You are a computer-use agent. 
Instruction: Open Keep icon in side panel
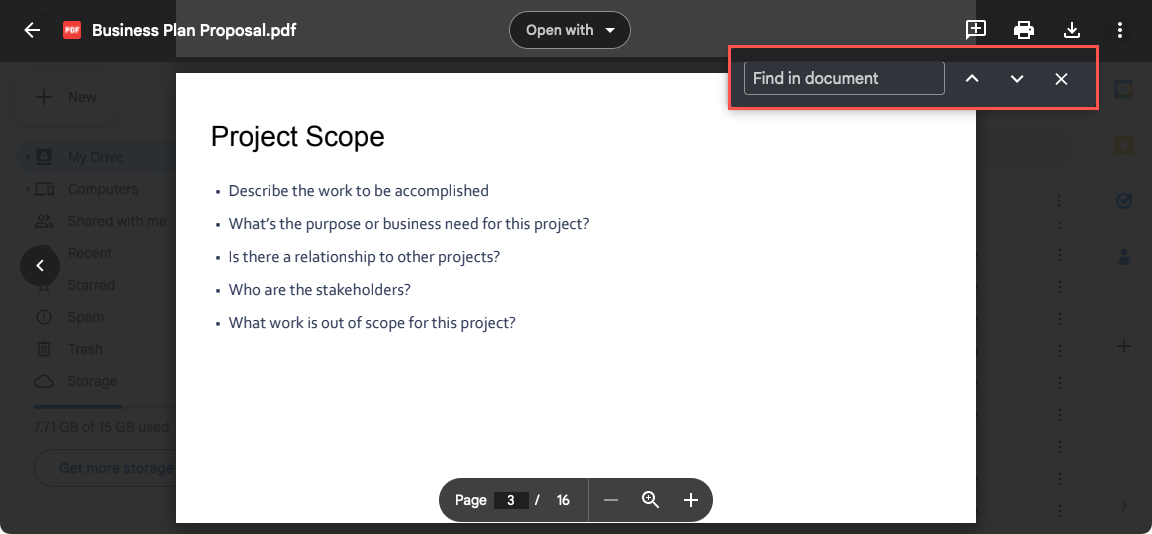click(1124, 145)
